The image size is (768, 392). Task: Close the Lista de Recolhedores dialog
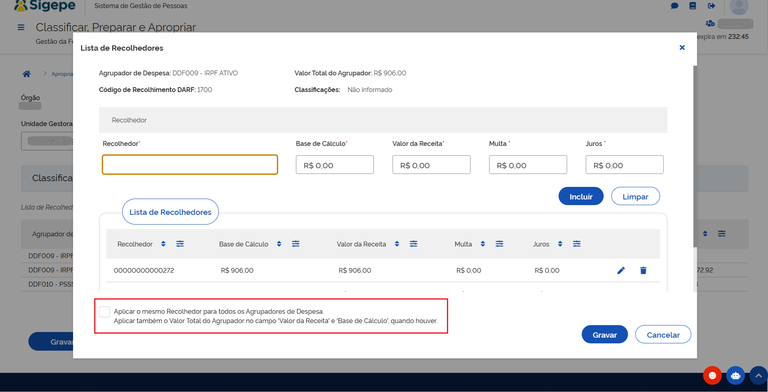[682, 48]
